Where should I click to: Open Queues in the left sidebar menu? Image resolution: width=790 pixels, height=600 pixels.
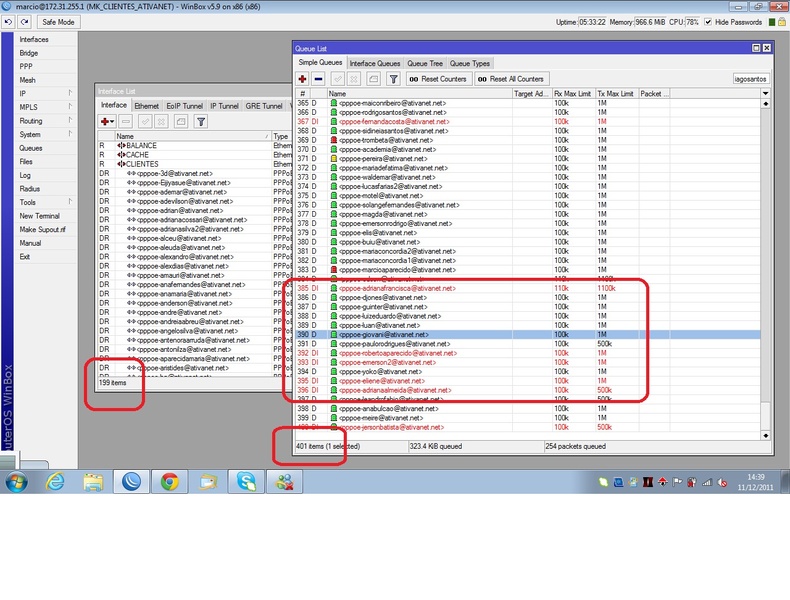(x=31, y=148)
